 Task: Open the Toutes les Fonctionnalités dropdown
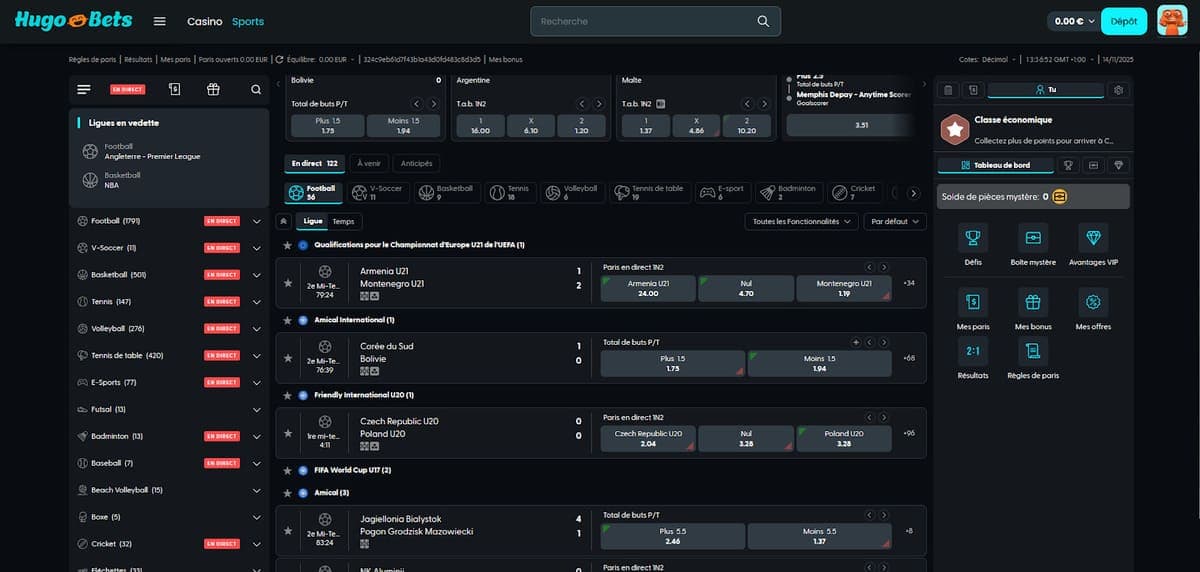[801, 221]
